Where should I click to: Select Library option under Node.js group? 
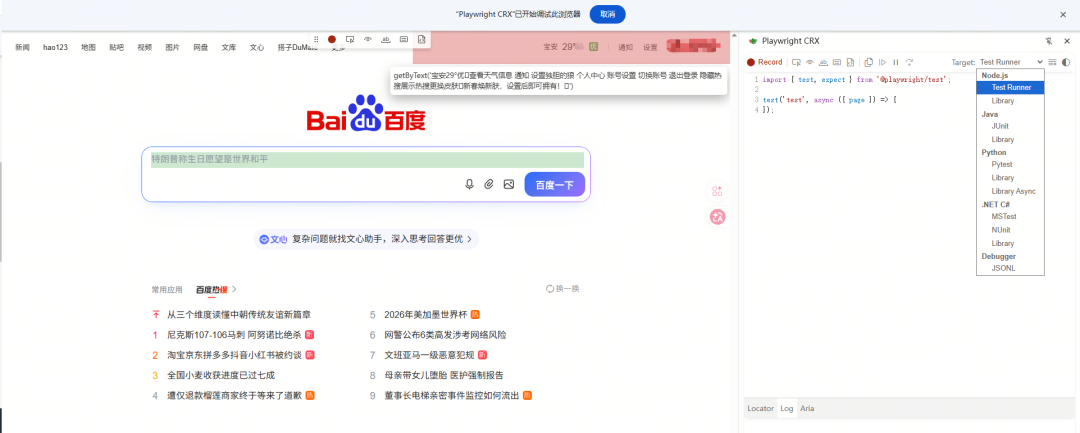click(x=1010, y=101)
